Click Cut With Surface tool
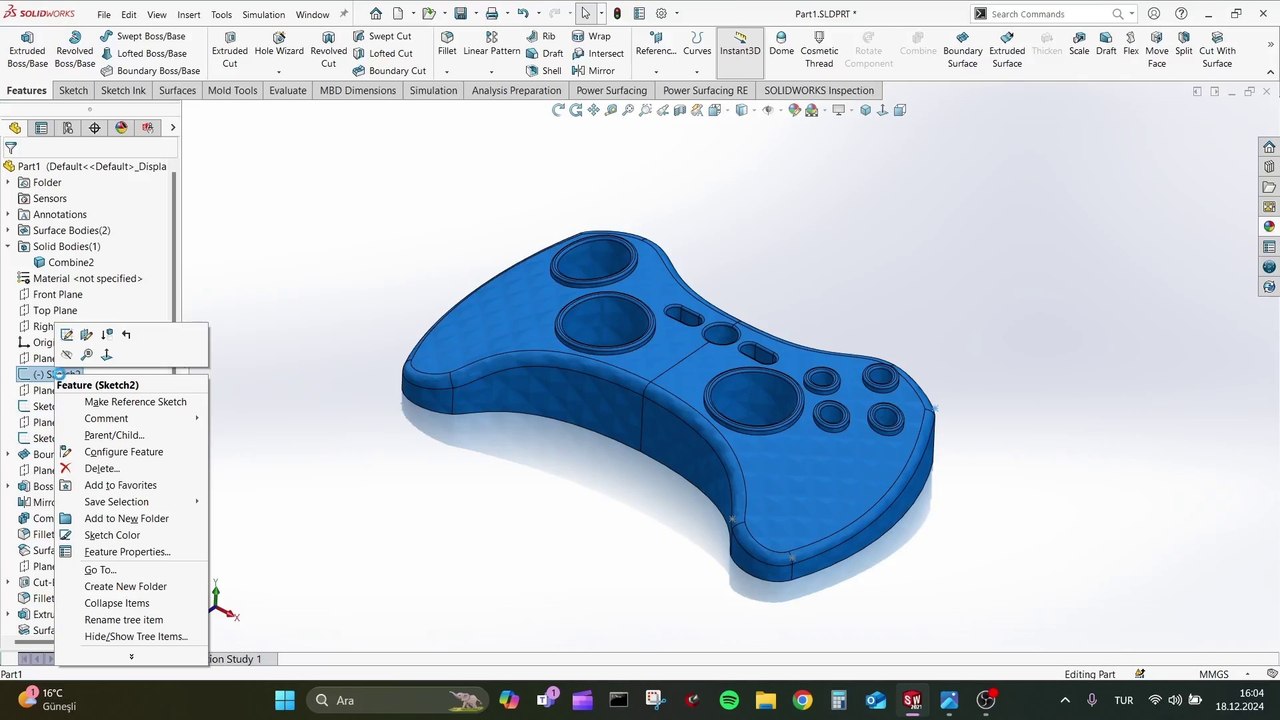The image size is (1280, 720). point(1217,49)
